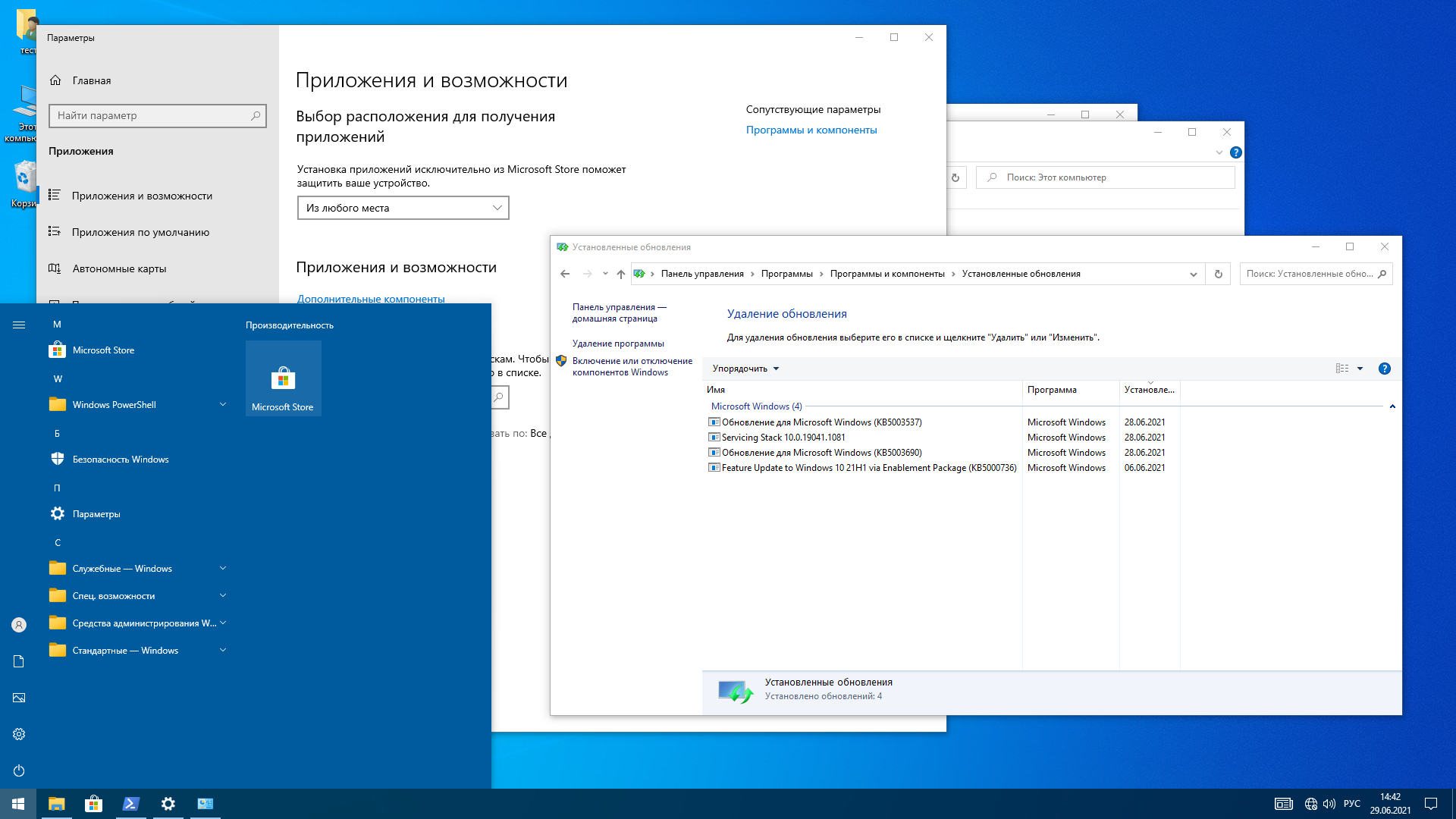Click the Documents icon in Start sidebar
This screenshot has height=819, width=1456.
point(19,661)
